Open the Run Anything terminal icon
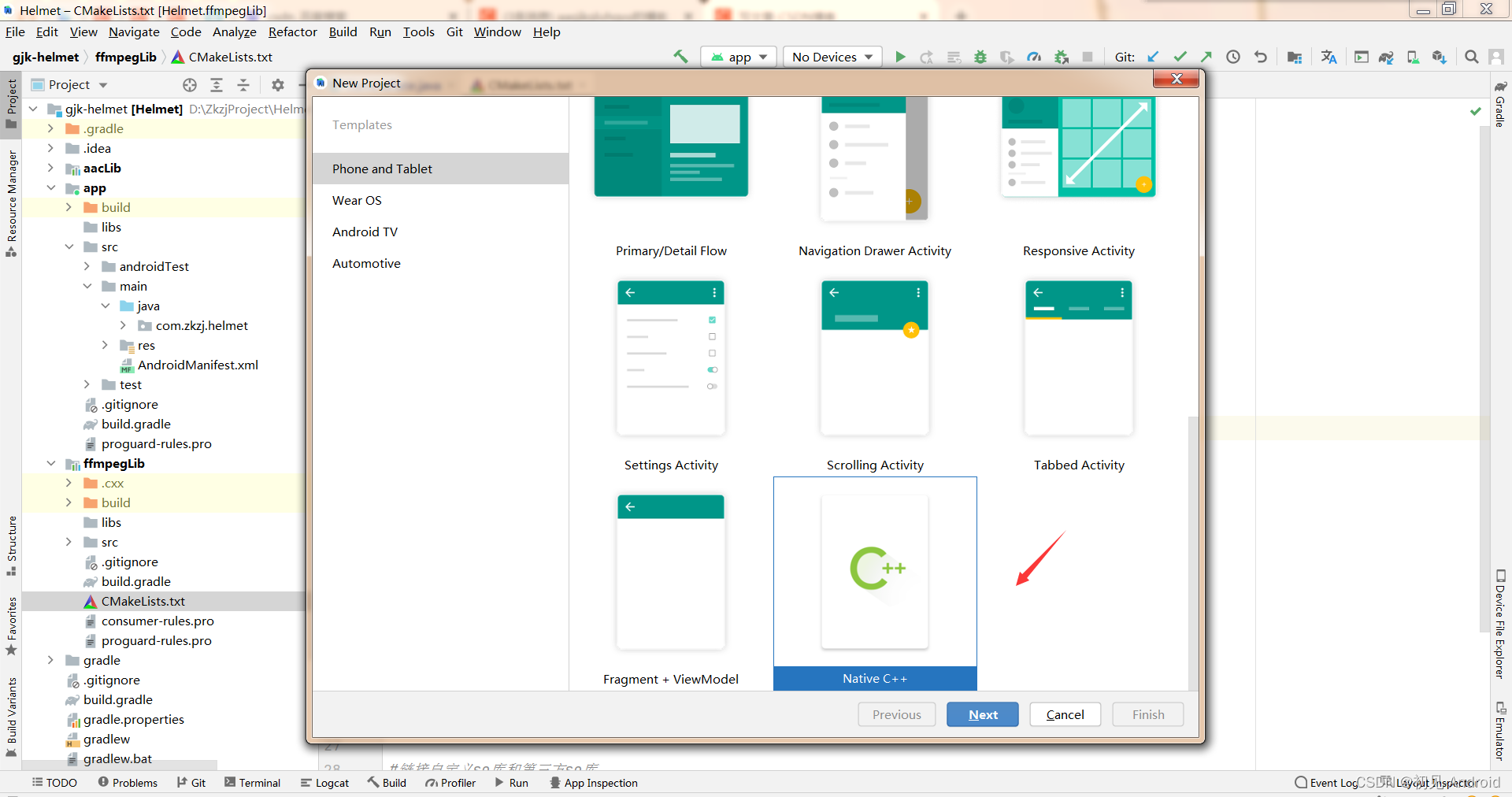This screenshot has height=797, width=1512. [1361, 57]
